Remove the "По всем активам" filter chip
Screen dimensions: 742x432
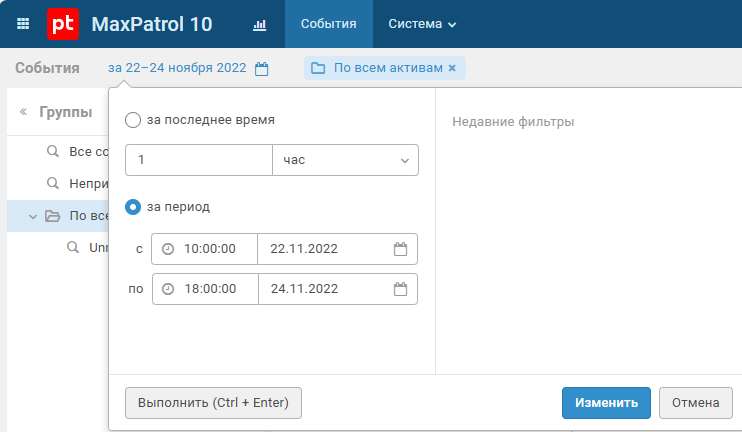[452, 68]
